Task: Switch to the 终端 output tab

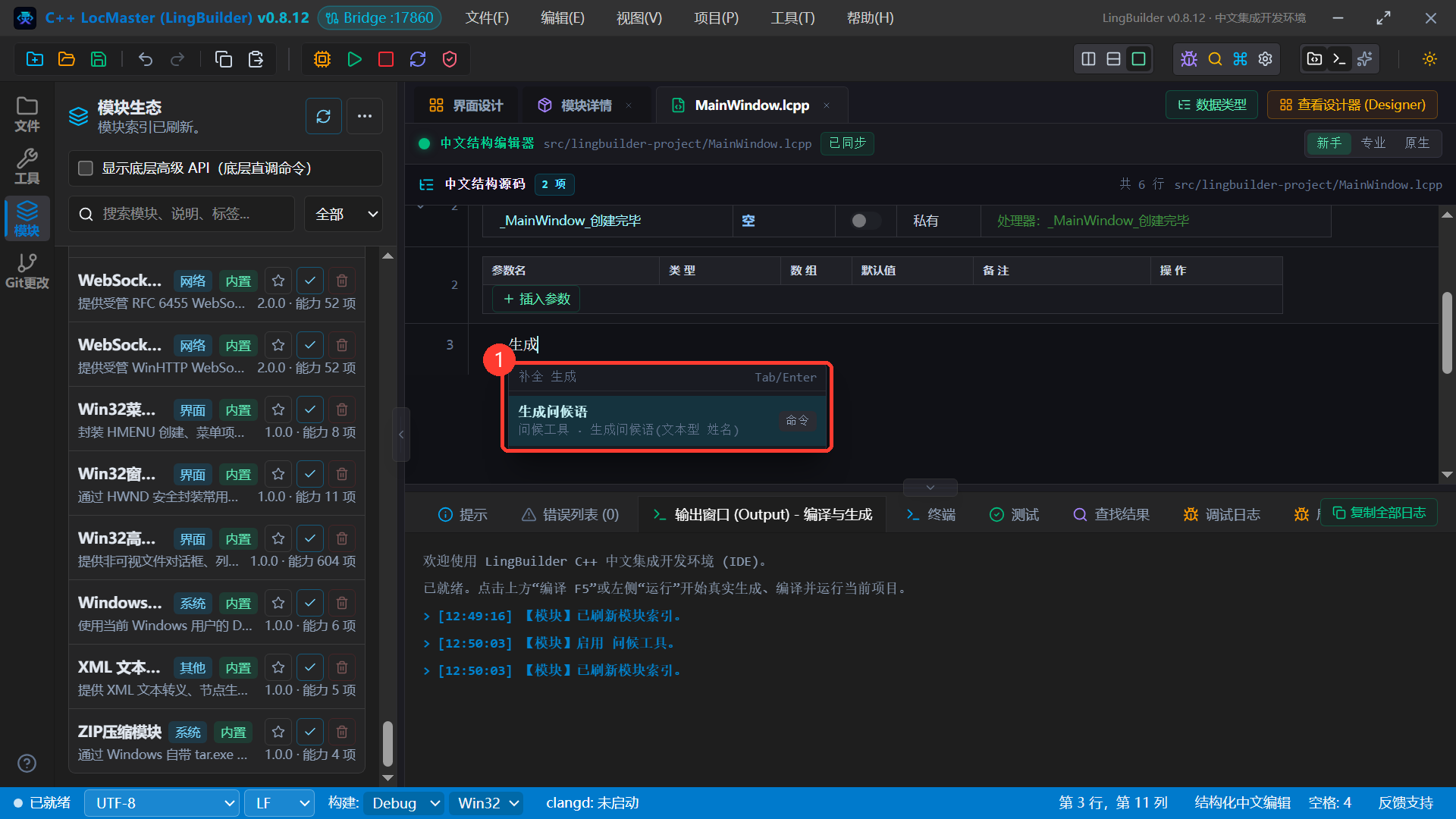Action: click(931, 515)
